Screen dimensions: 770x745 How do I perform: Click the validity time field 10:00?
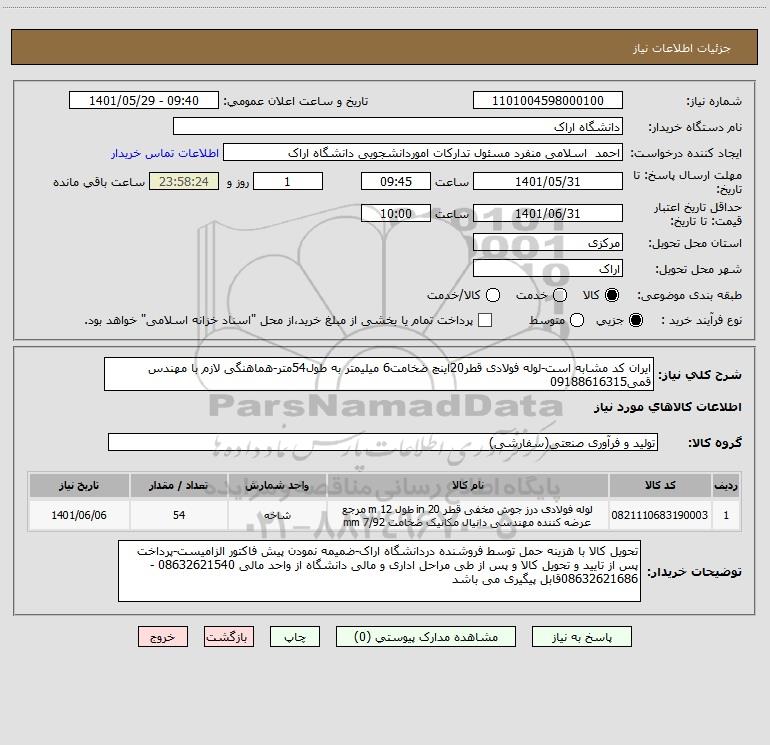click(x=396, y=214)
